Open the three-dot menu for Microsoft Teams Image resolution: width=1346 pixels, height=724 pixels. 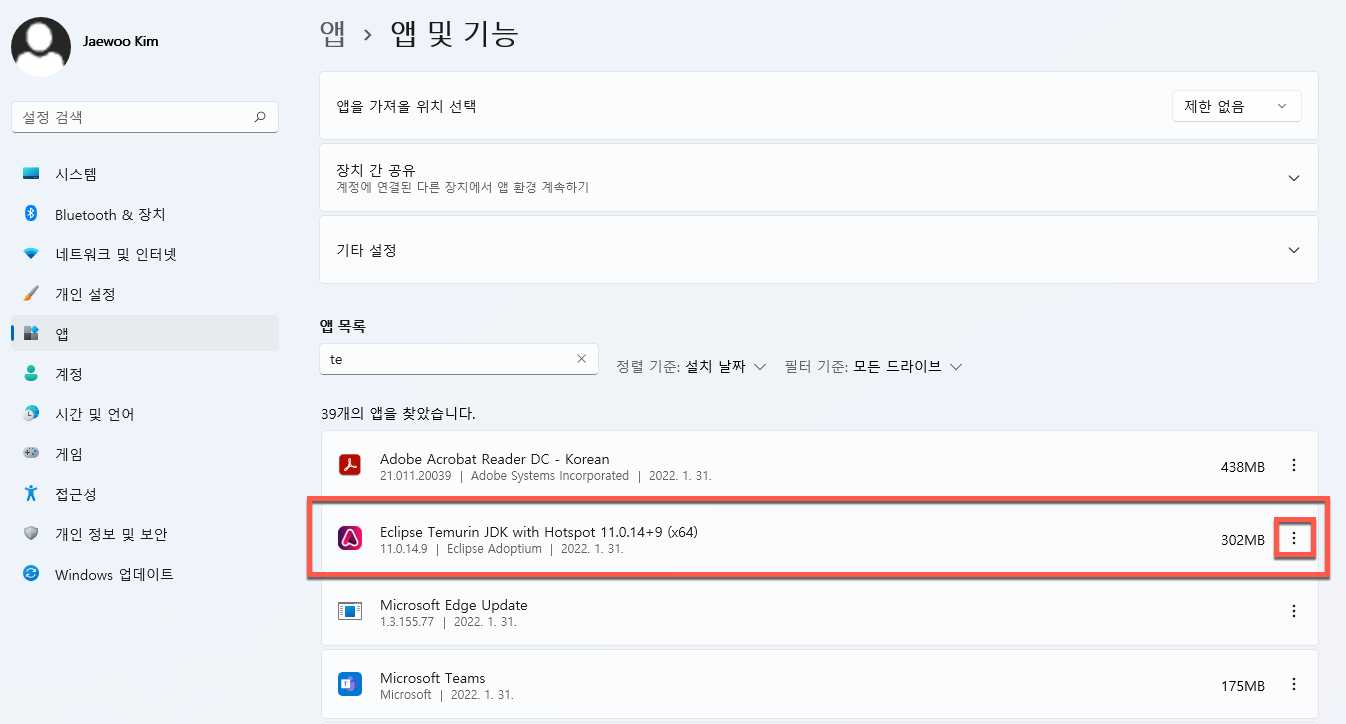(x=1294, y=684)
